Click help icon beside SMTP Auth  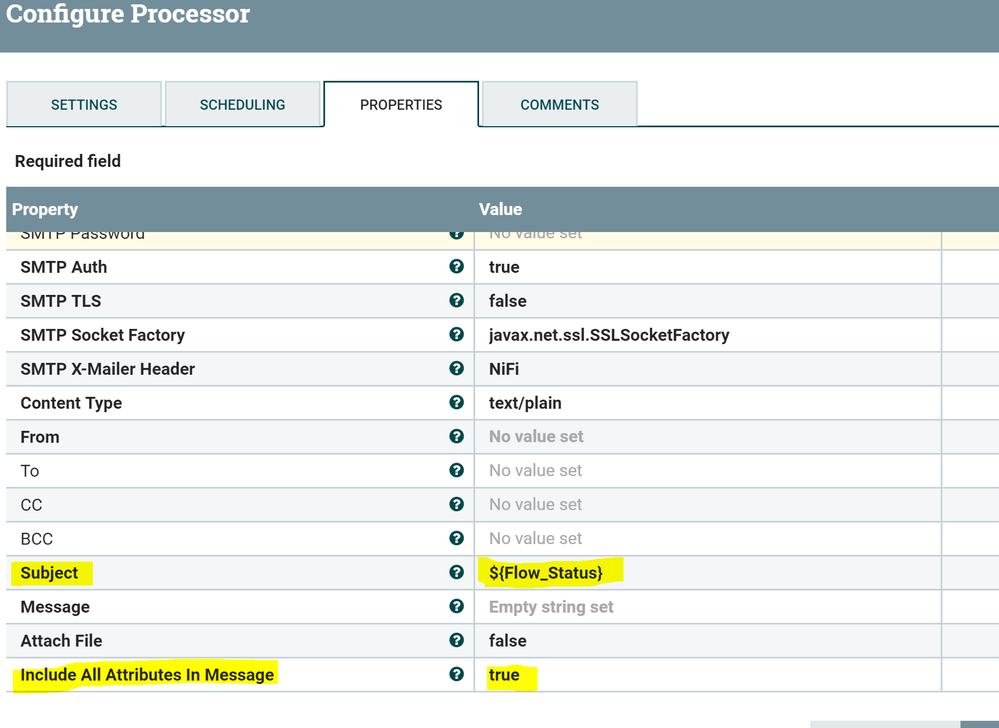pos(457,267)
